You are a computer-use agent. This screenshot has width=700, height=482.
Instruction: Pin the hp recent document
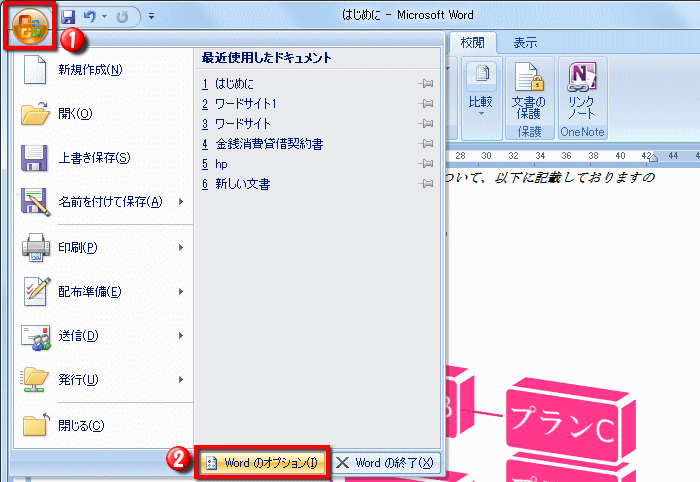coord(426,164)
